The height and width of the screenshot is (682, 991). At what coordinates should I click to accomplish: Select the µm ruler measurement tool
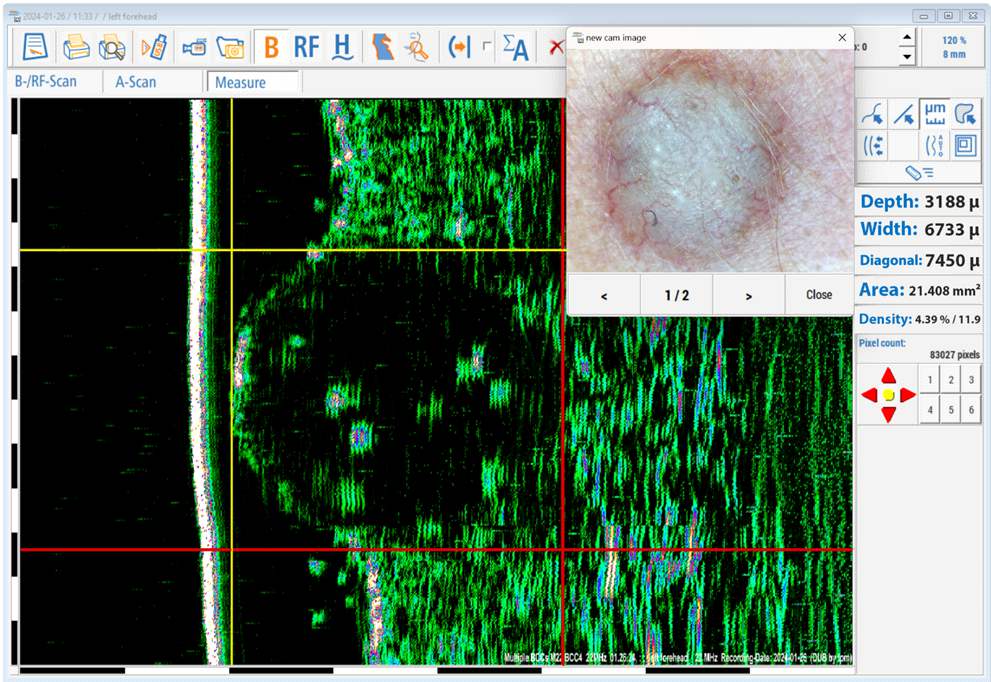click(x=935, y=115)
